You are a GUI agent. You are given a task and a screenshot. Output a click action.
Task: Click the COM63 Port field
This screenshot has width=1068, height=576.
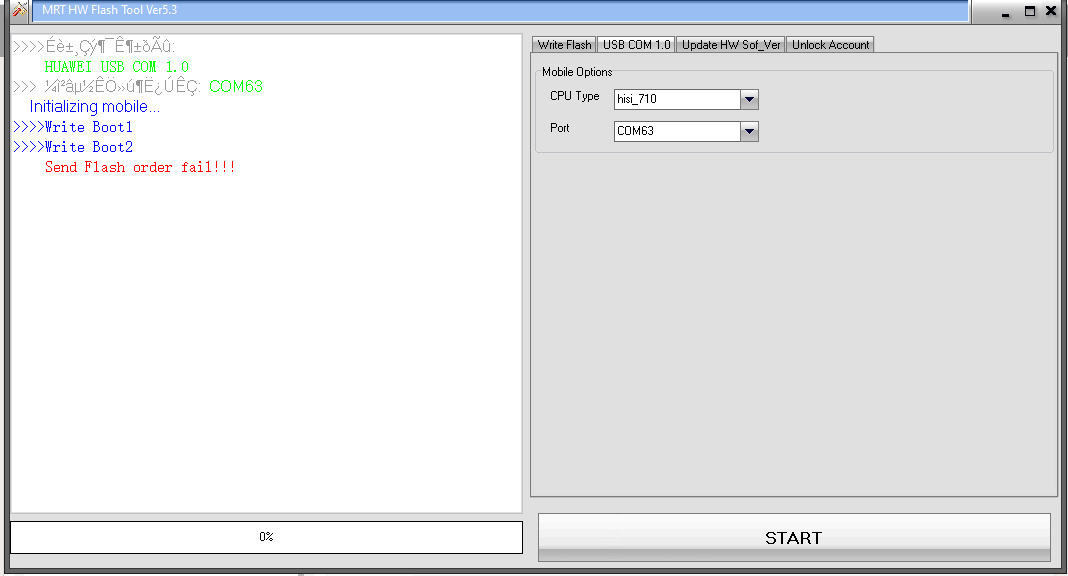(x=677, y=131)
